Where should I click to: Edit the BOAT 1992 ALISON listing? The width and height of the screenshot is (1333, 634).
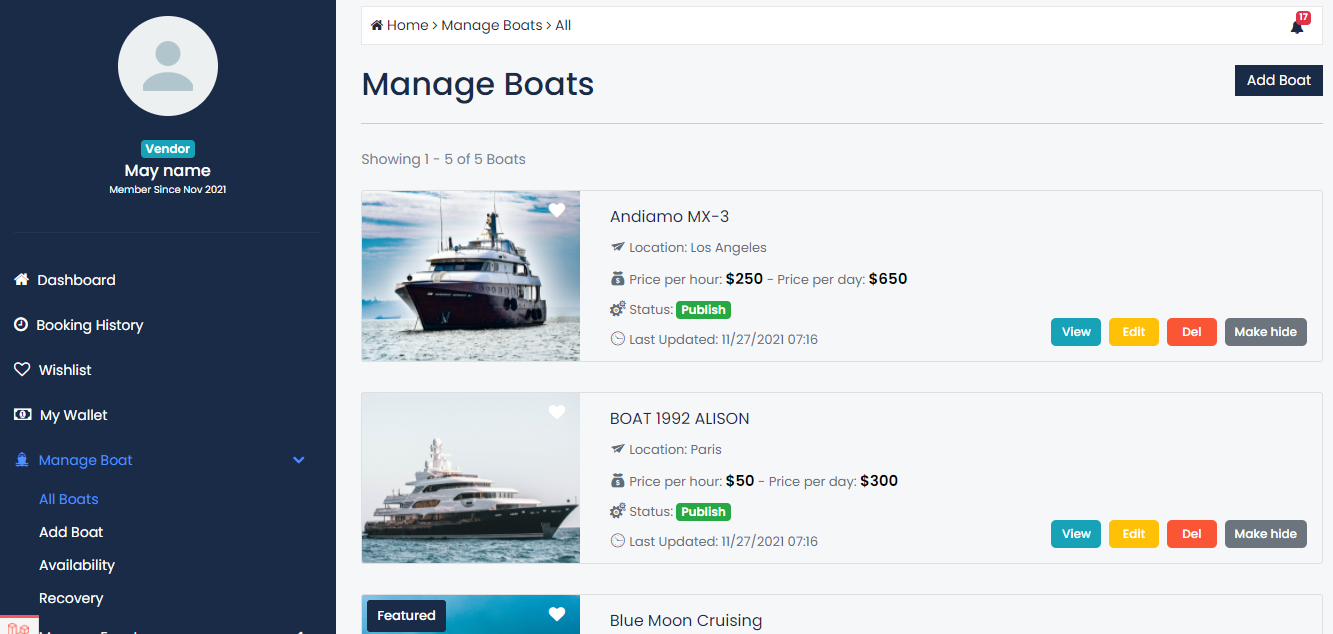[1133, 534]
